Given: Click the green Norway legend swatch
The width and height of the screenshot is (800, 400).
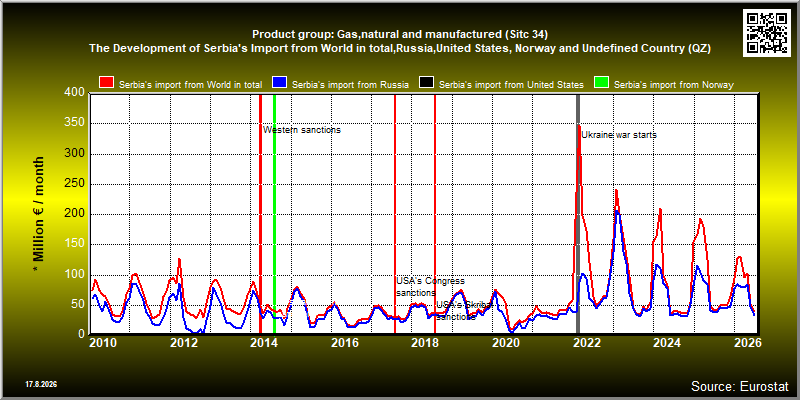Looking at the screenshot, I should (602, 84).
